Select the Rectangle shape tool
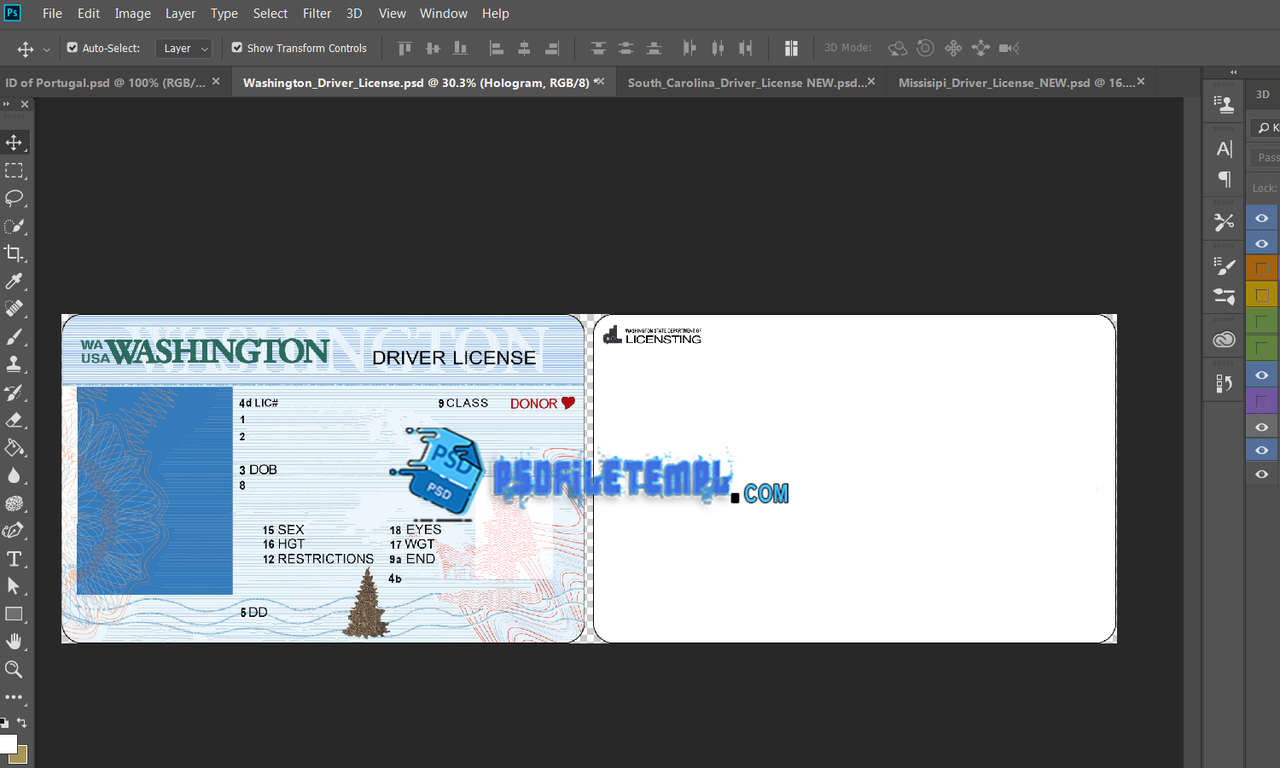Viewport: 1280px width, 768px height. click(x=14, y=614)
